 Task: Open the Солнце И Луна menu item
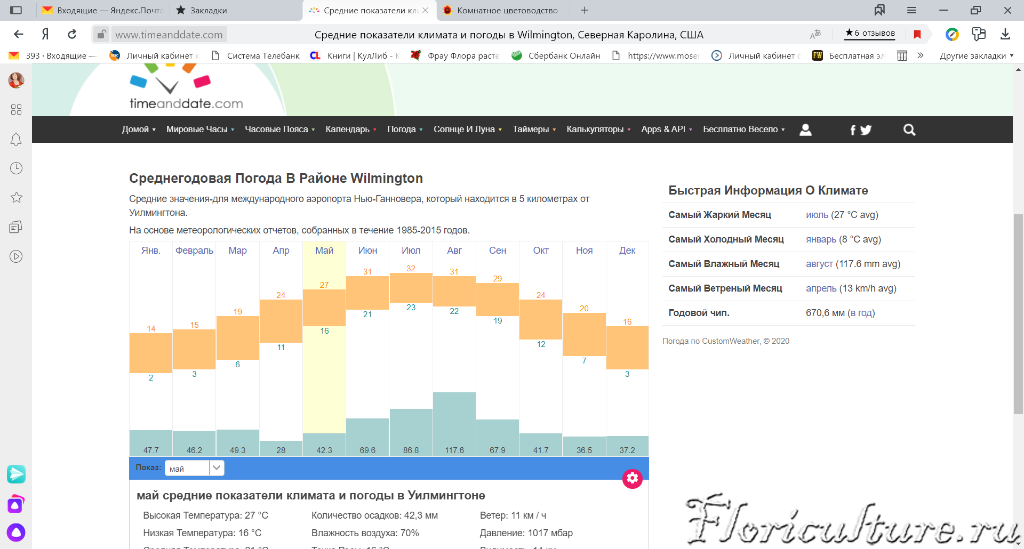[467, 130]
